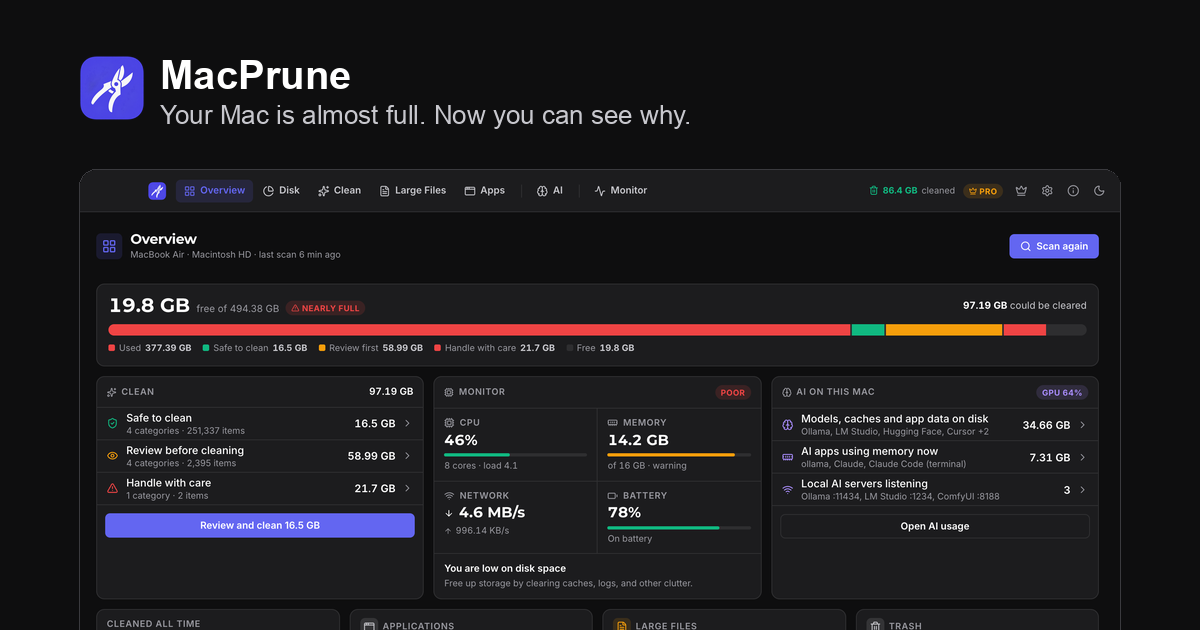Go to the Apps tab
The height and width of the screenshot is (630, 1200).
tap(485, 191)
